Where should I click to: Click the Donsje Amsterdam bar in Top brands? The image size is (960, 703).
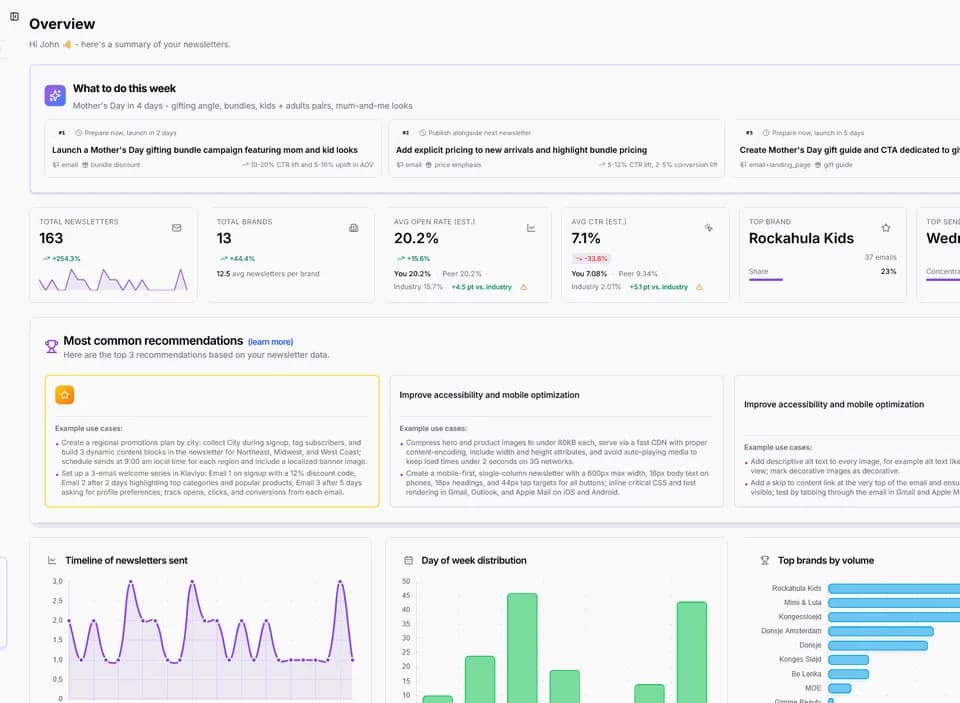click(x=880, y=631)
